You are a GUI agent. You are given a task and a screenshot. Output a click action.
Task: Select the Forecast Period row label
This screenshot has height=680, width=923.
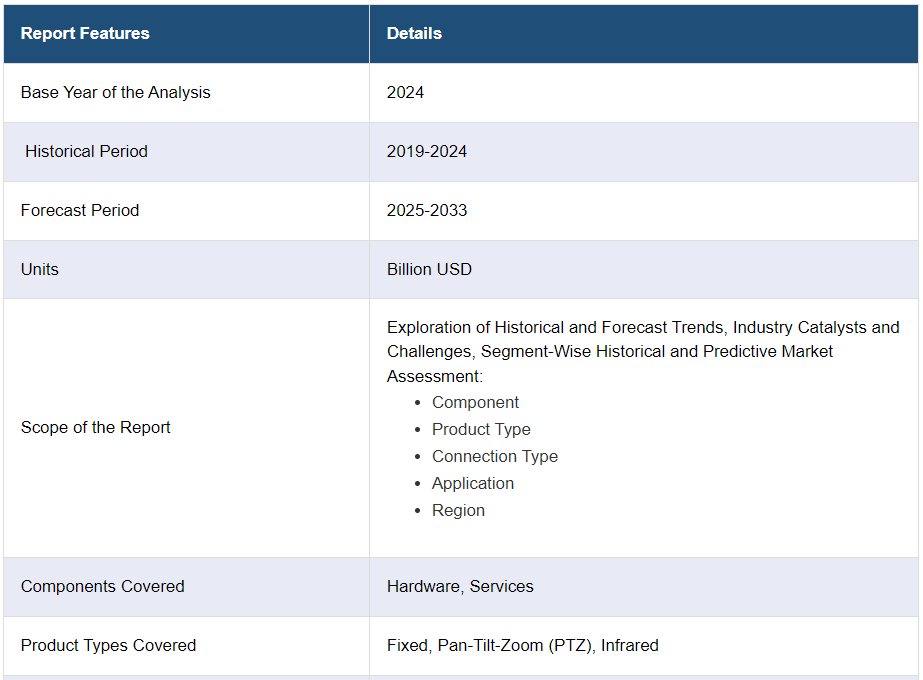coord(80,210)
